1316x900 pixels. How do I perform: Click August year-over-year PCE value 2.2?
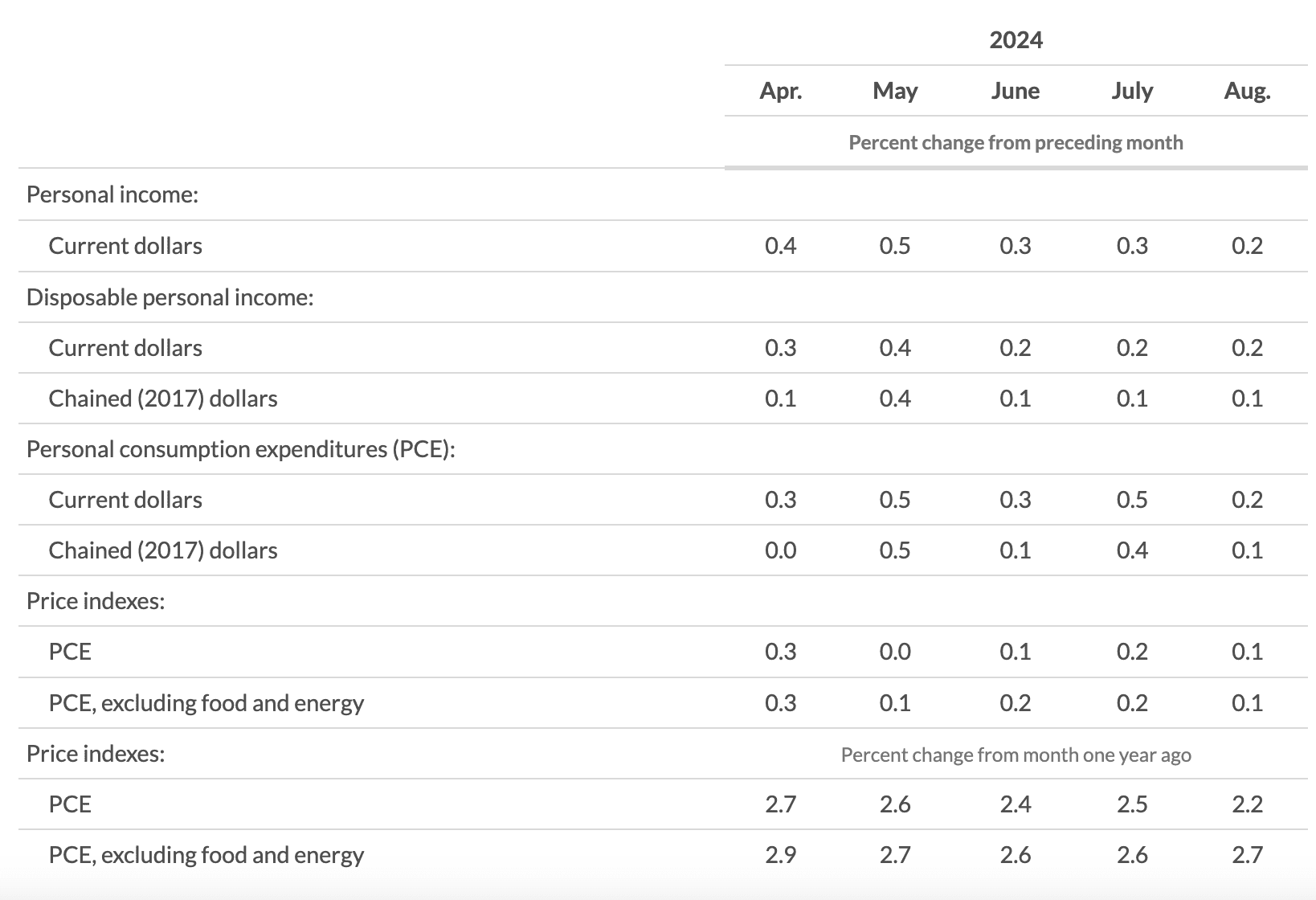(x=1247, y=804)
